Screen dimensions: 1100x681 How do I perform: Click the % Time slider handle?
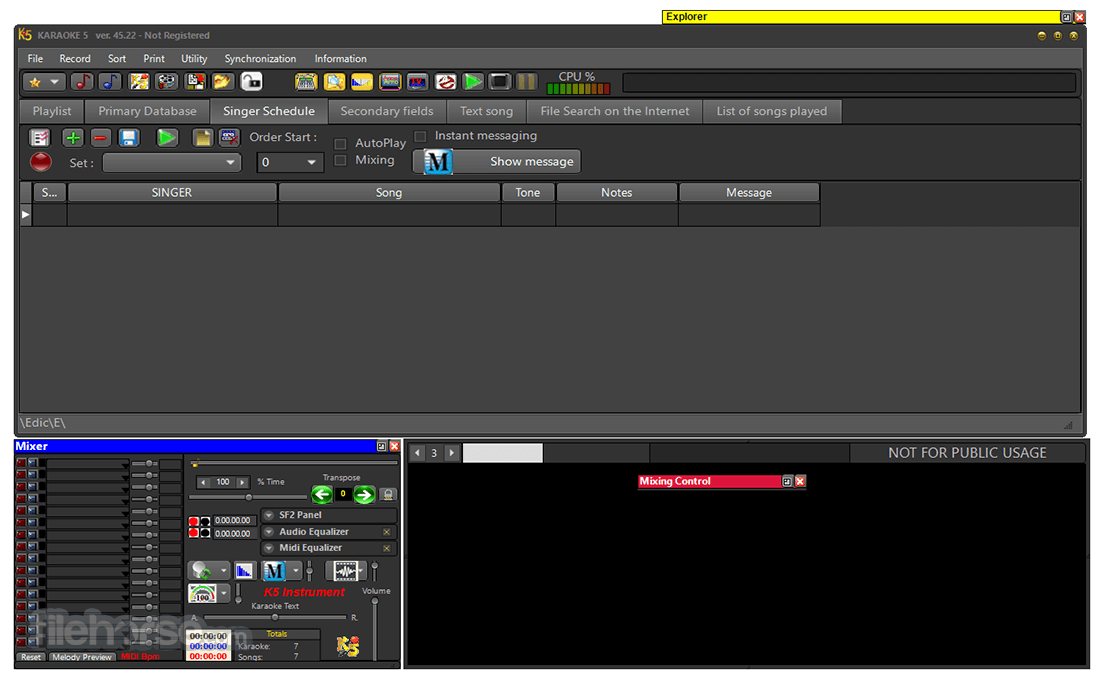(248, 497)
